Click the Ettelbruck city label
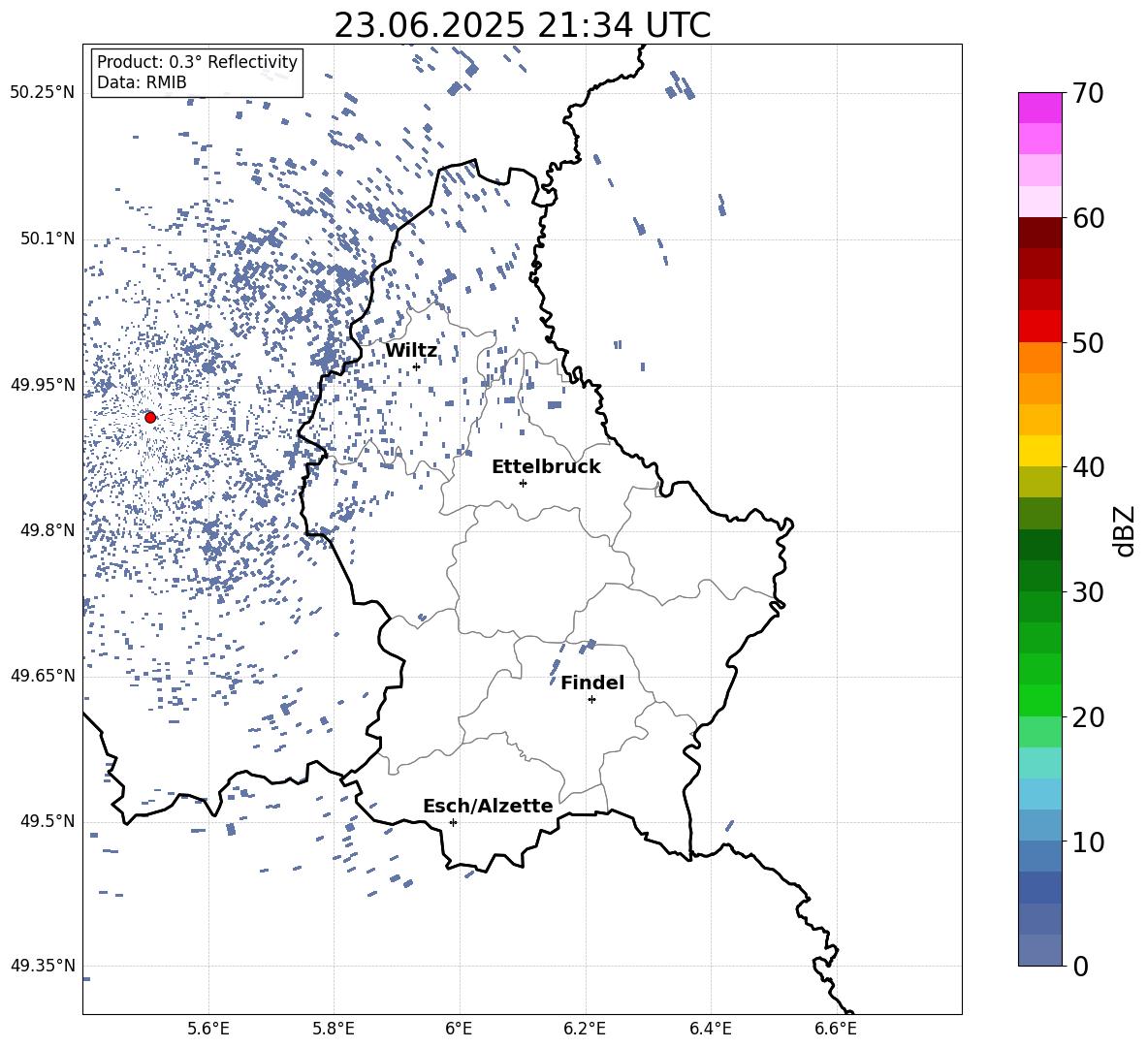1148x1048 pixels. click(546, 467)
